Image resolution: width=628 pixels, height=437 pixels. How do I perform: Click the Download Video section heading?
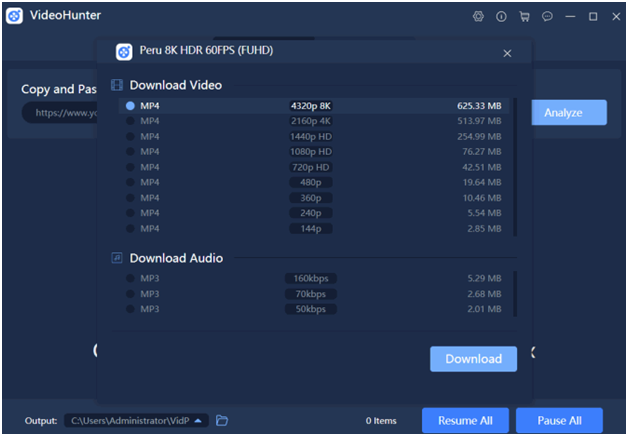click(x=175, y=85)
